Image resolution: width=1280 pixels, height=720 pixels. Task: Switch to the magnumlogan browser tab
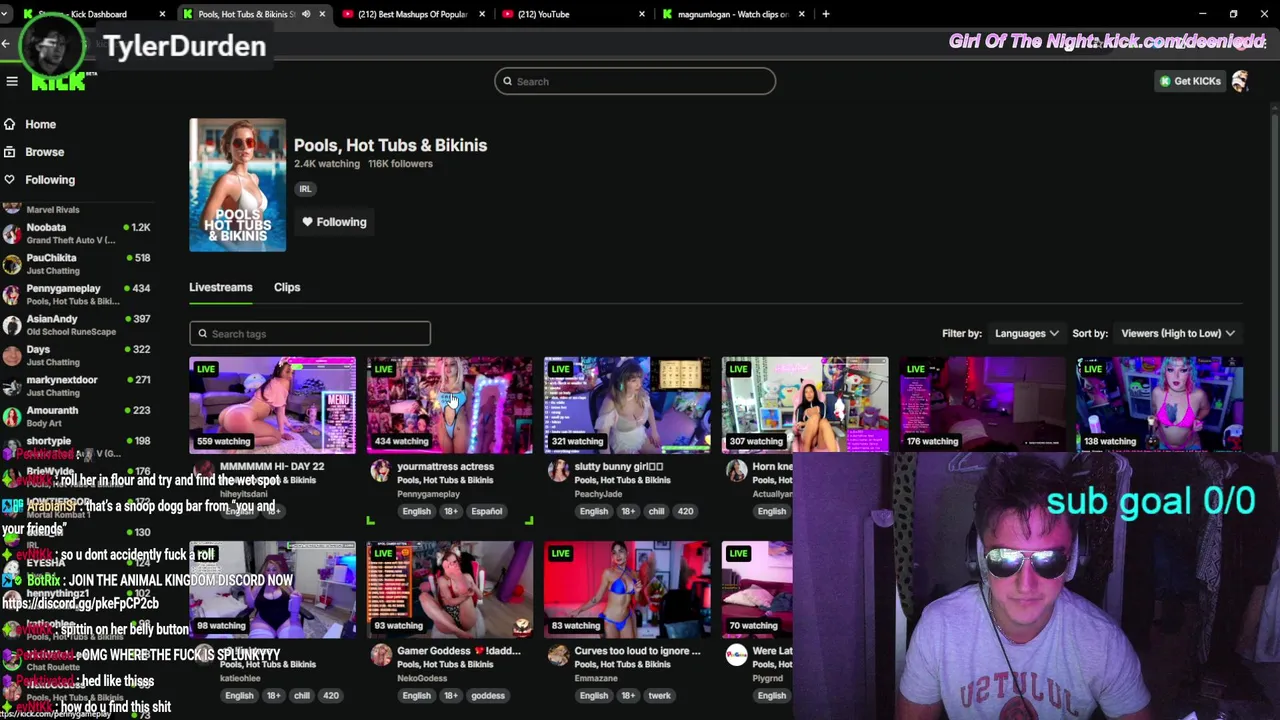click(732, 14)
